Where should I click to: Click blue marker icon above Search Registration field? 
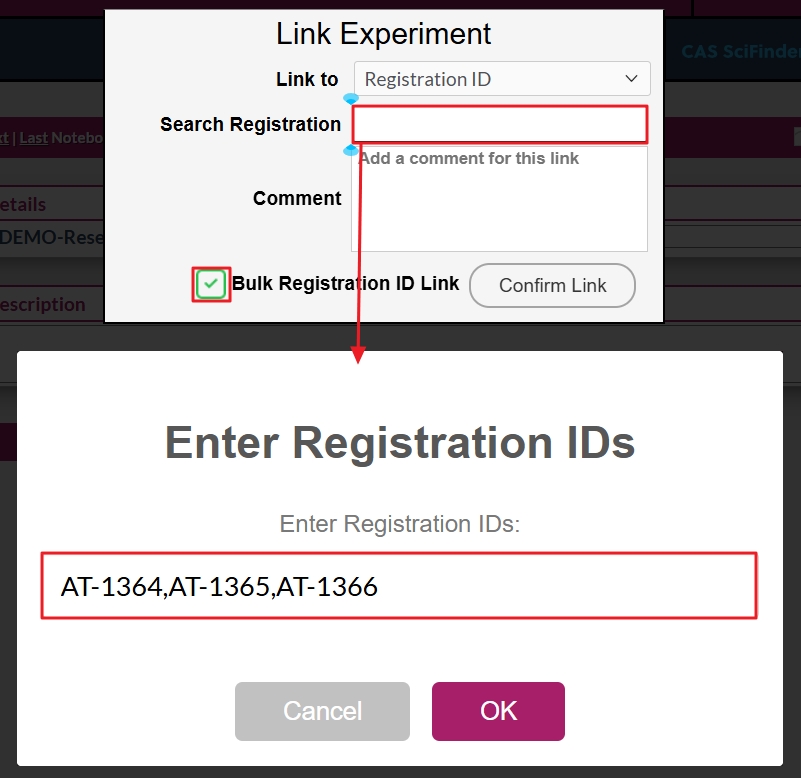coord(351,99)
